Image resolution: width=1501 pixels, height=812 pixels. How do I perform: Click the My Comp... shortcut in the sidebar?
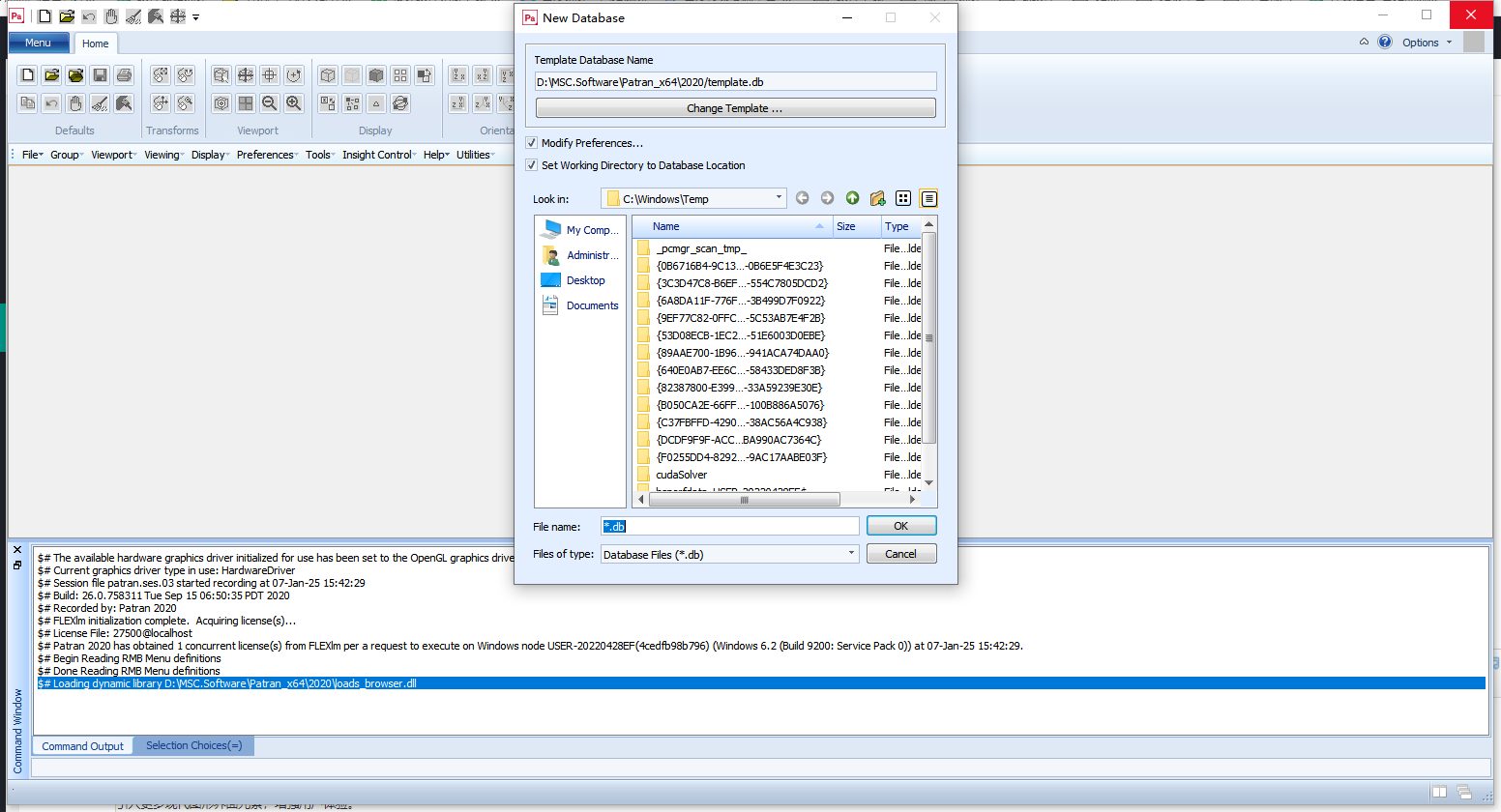pyautogui.click(x=579, y=230)
